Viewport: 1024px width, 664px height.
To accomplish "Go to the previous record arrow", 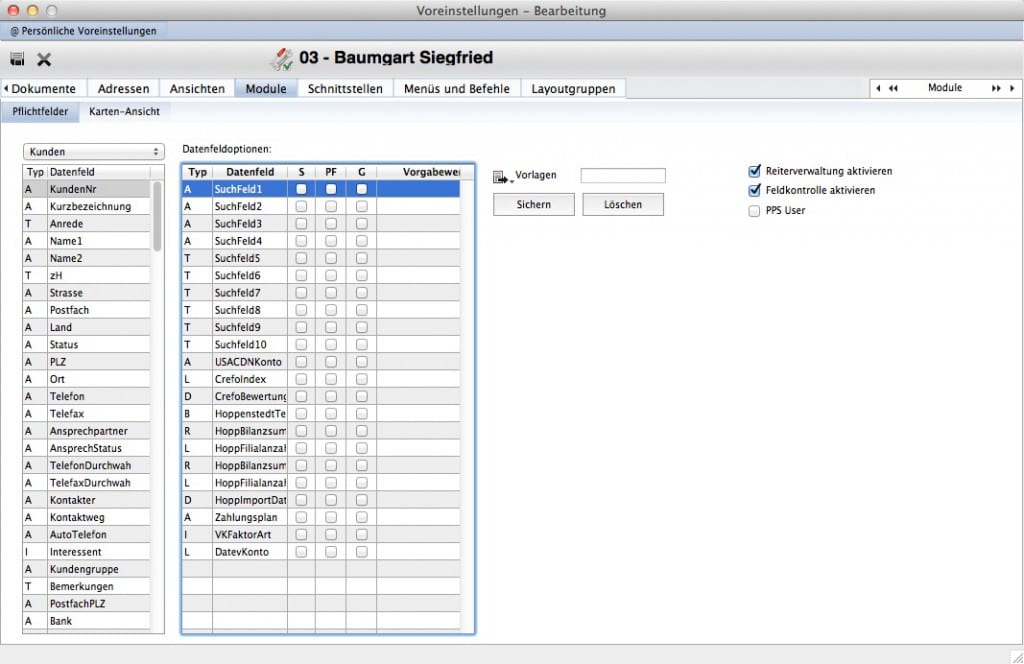I will (878, 88).
